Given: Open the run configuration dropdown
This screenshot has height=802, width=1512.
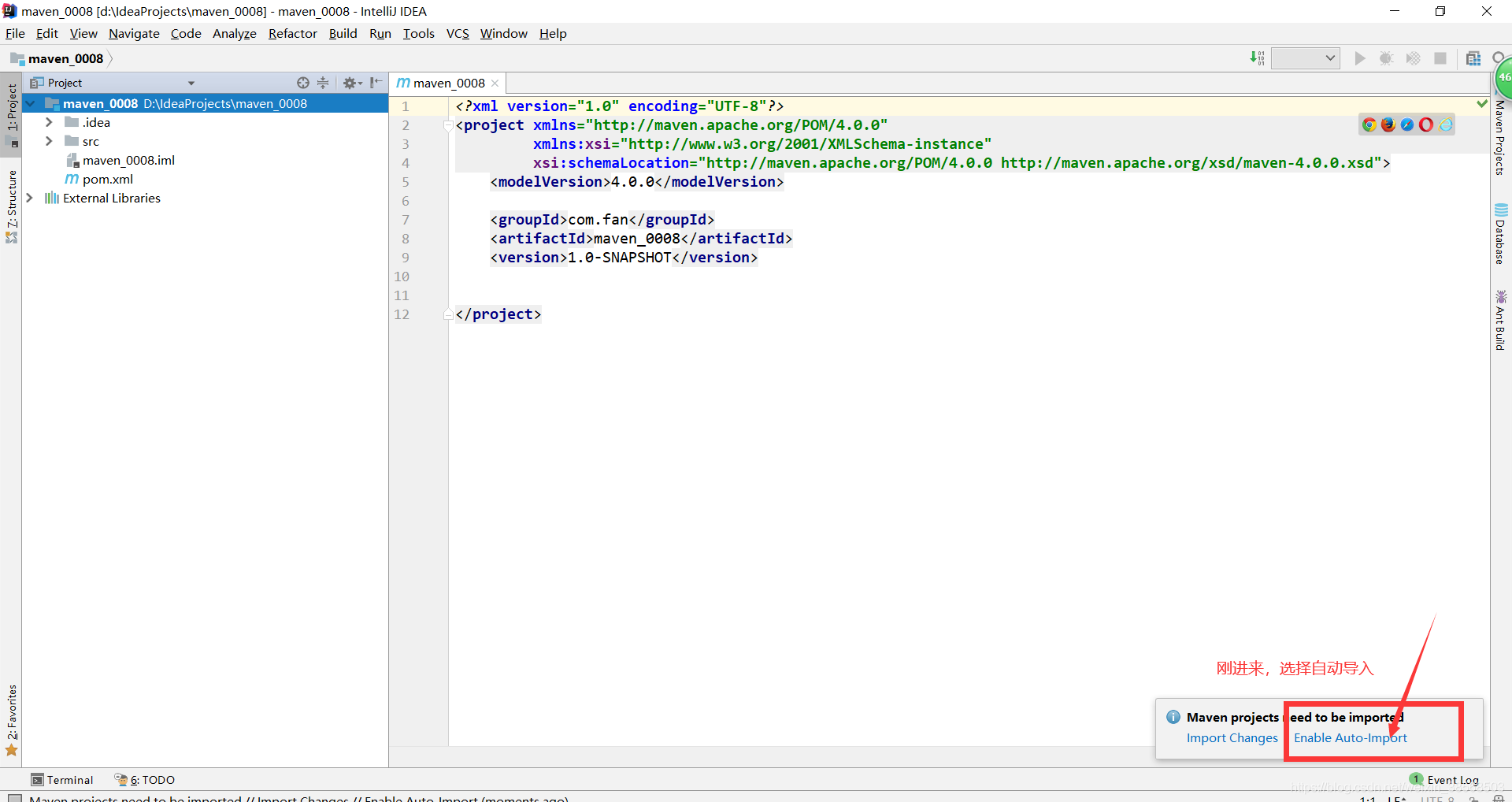Looking at the screenshot, I should (1305, 58).
